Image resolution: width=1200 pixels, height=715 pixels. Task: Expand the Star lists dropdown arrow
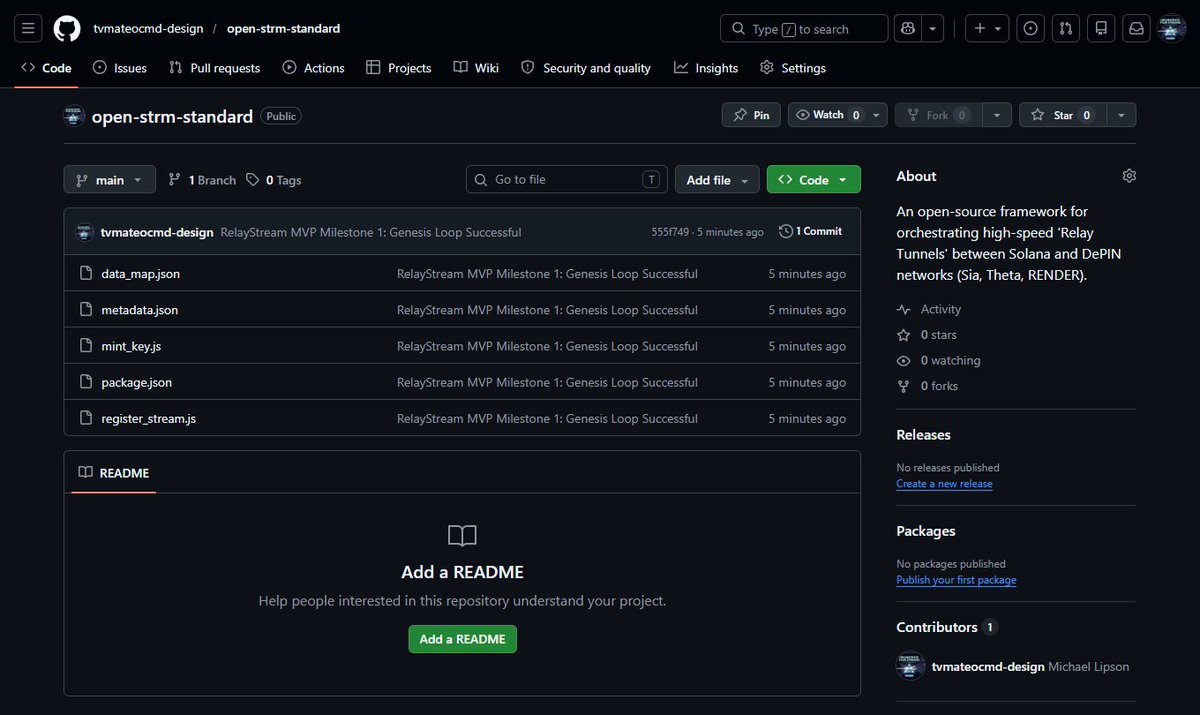click(1121, 115)
